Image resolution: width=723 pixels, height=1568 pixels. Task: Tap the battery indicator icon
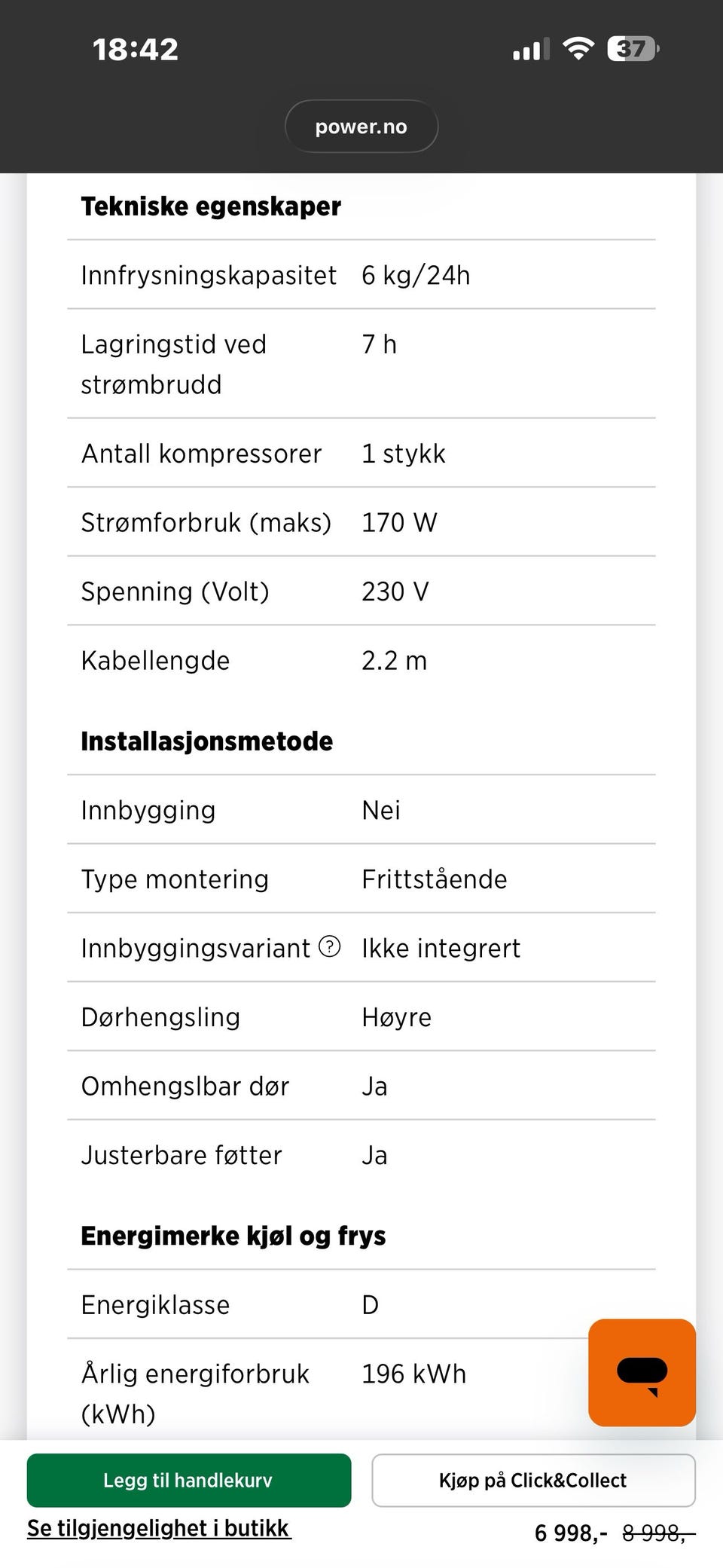(x=633, y=49)
